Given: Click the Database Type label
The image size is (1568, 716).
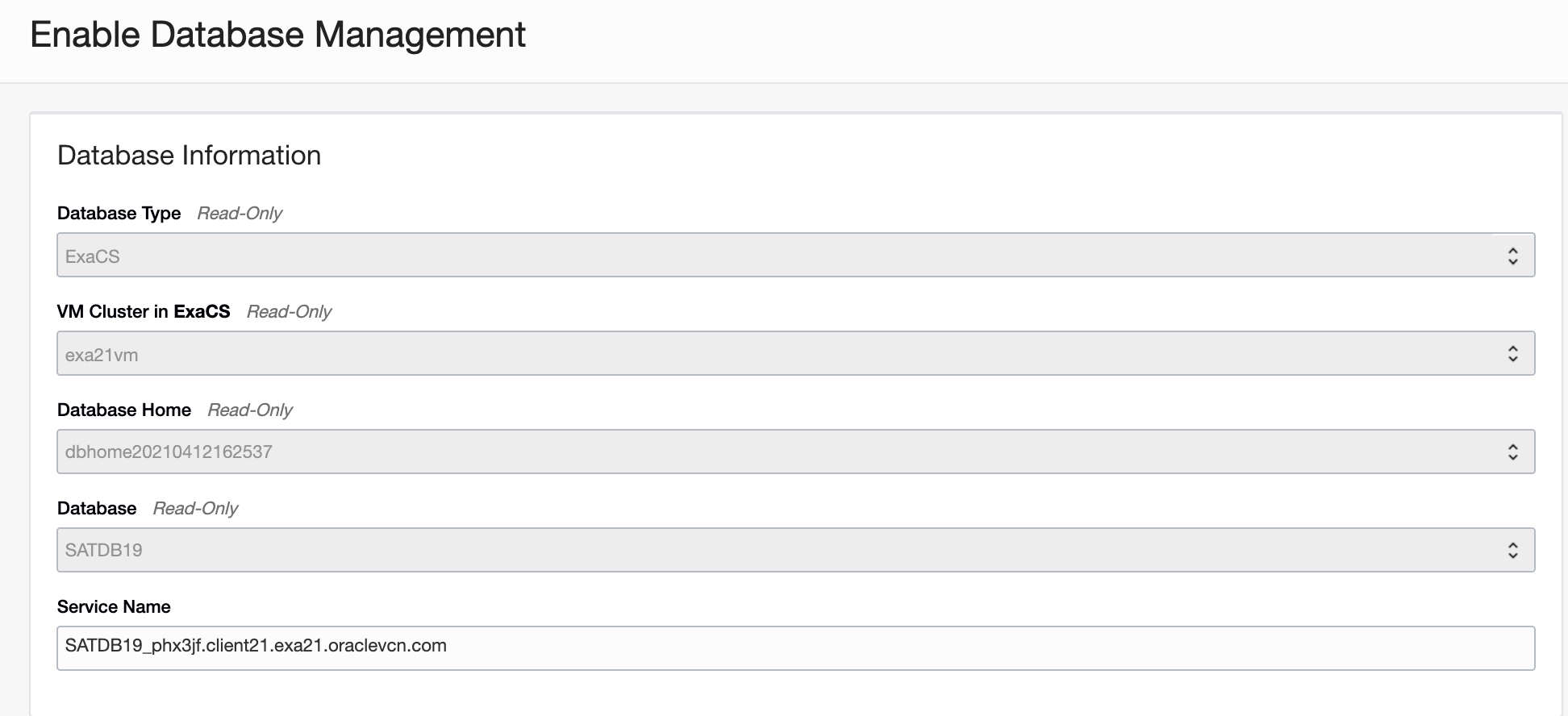Looking at the screenshot, I should [x=119, y=214].
